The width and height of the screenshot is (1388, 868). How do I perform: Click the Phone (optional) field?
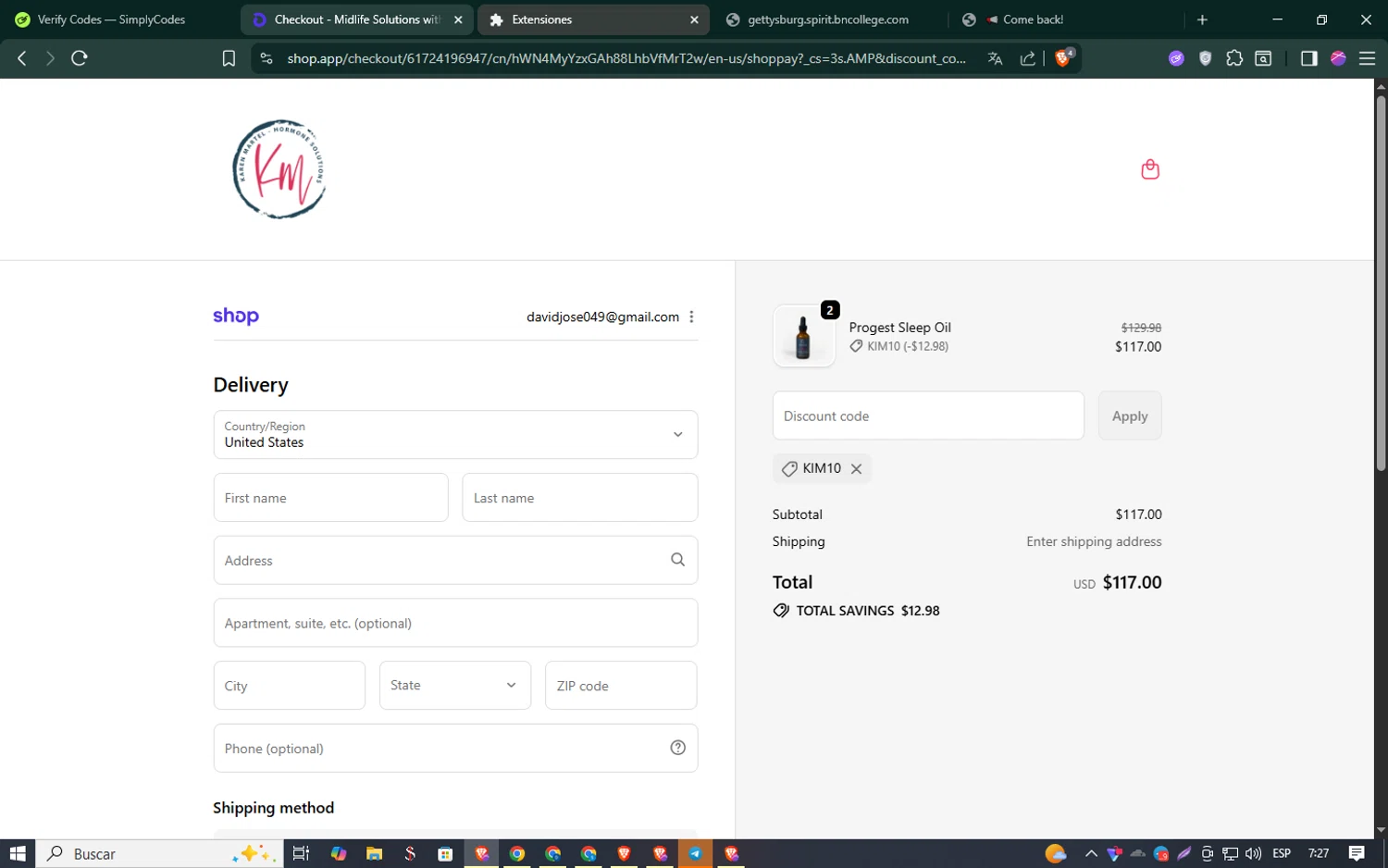point(455,748)
